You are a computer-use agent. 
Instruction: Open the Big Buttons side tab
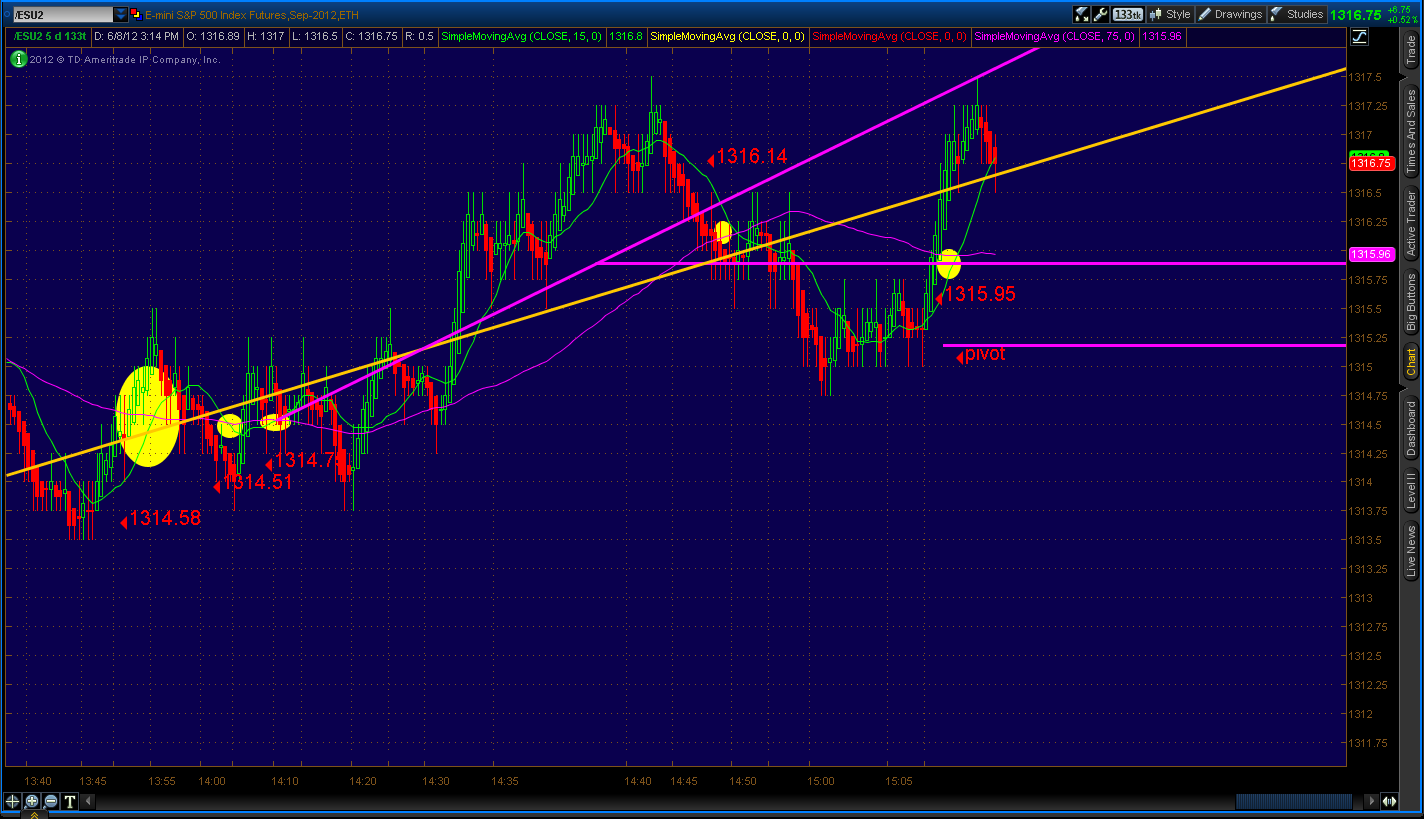(1411, 302)
